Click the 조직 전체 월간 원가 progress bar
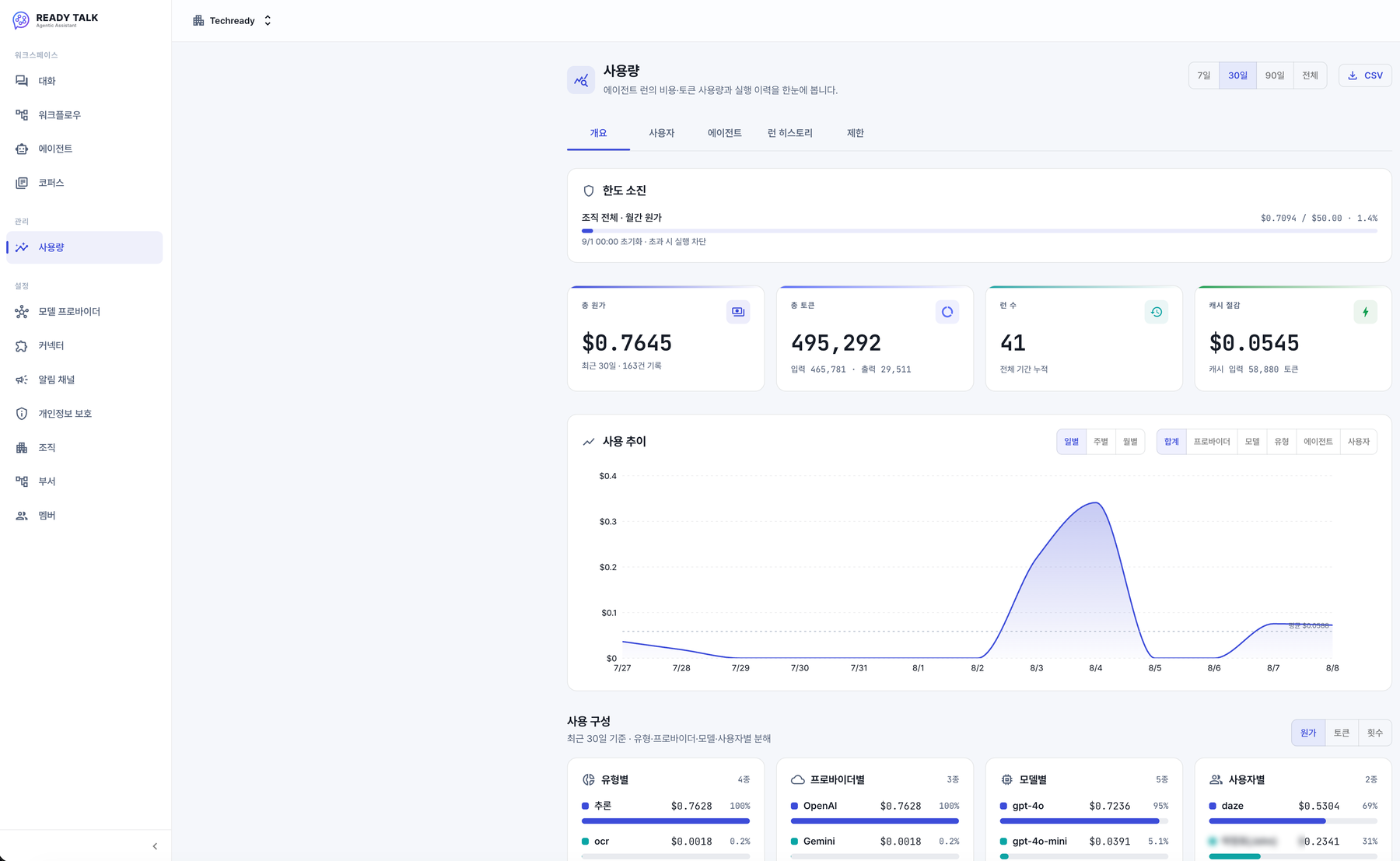1400x861 pixels. click(x=979, y=231)
